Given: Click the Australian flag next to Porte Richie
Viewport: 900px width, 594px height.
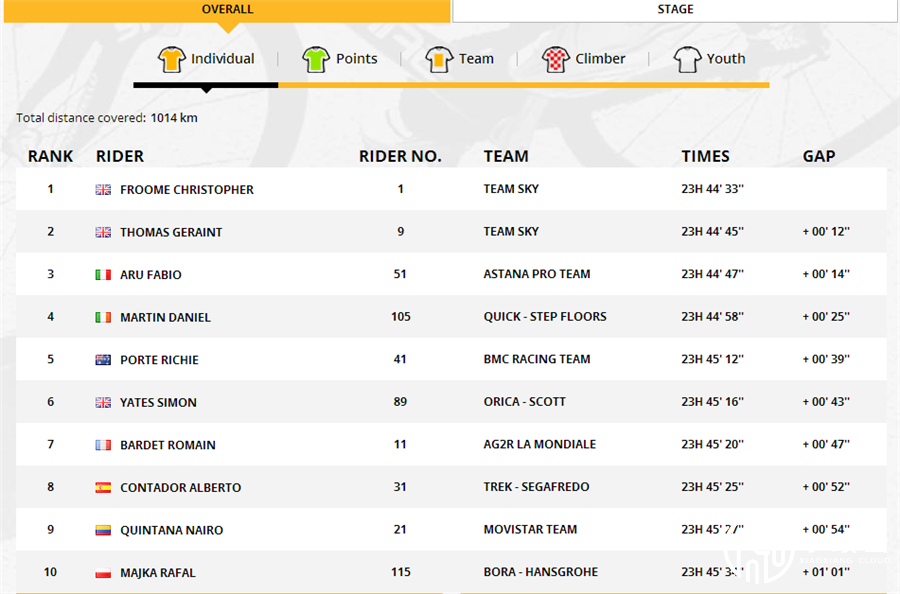Looking at the screenshot, I should 103,360.
